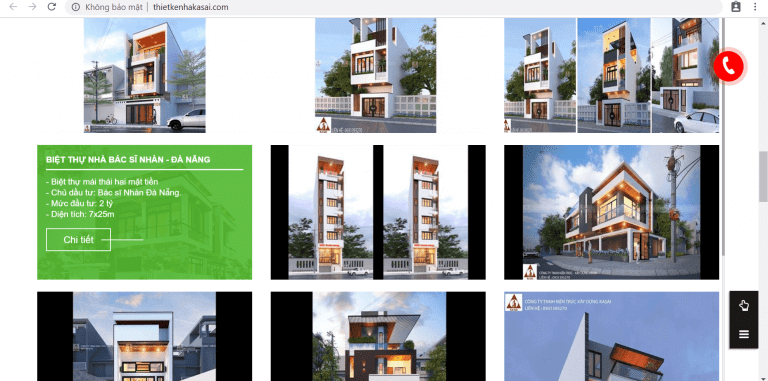The width and height of the screenshot is (768, 381).
Task: Click the site info circle icon
Action: (x=75, y=7)
